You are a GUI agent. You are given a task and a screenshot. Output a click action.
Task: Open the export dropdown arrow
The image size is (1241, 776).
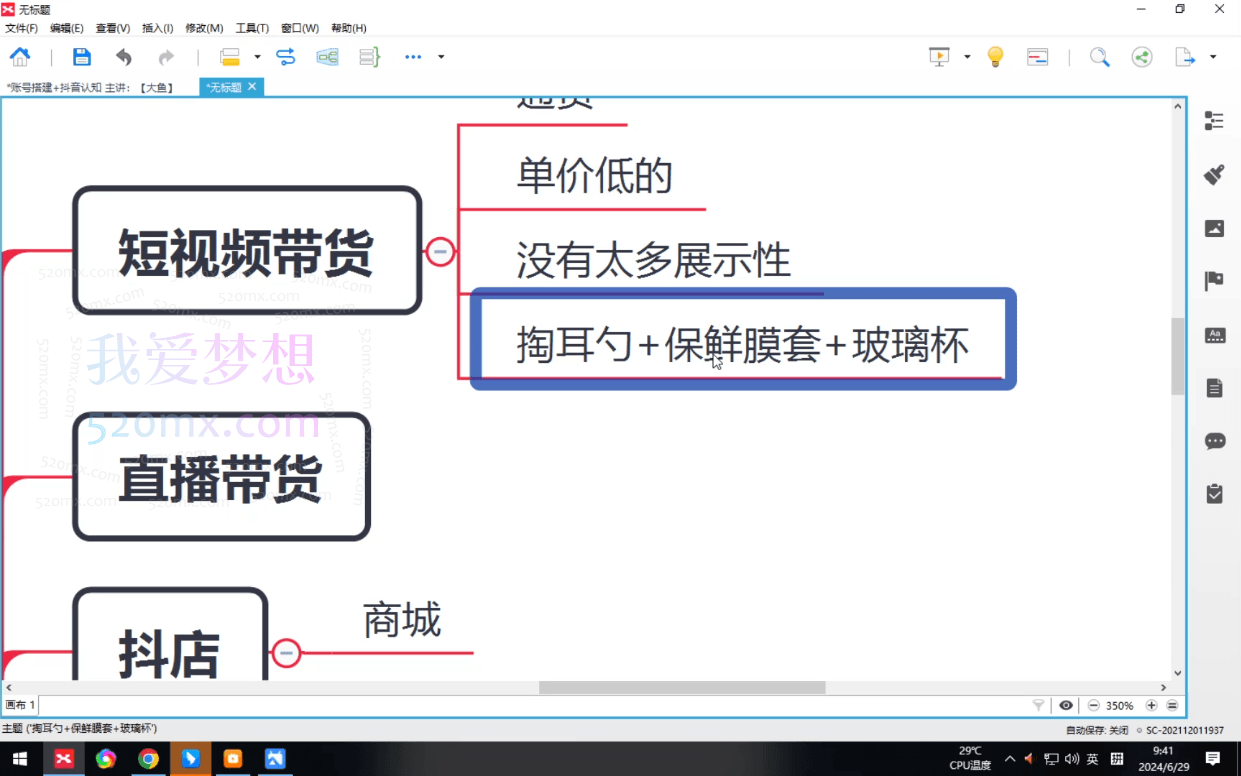pos(1213,57)
